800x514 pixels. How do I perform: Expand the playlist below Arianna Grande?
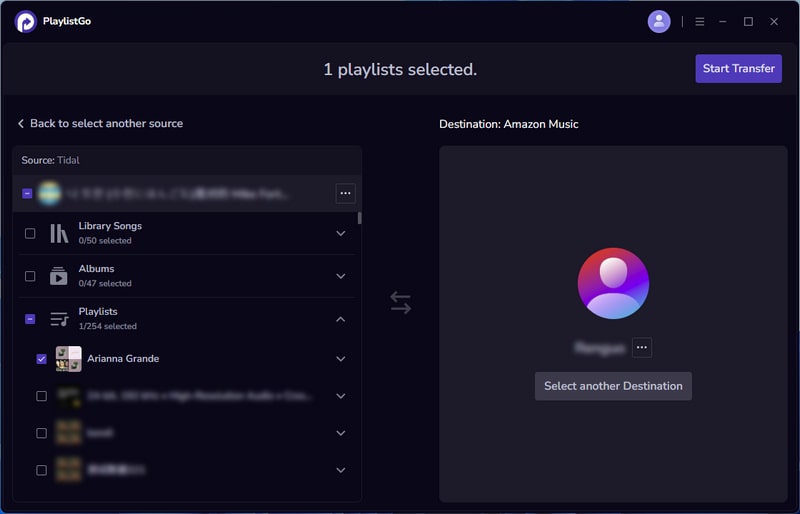click(341, 396)
